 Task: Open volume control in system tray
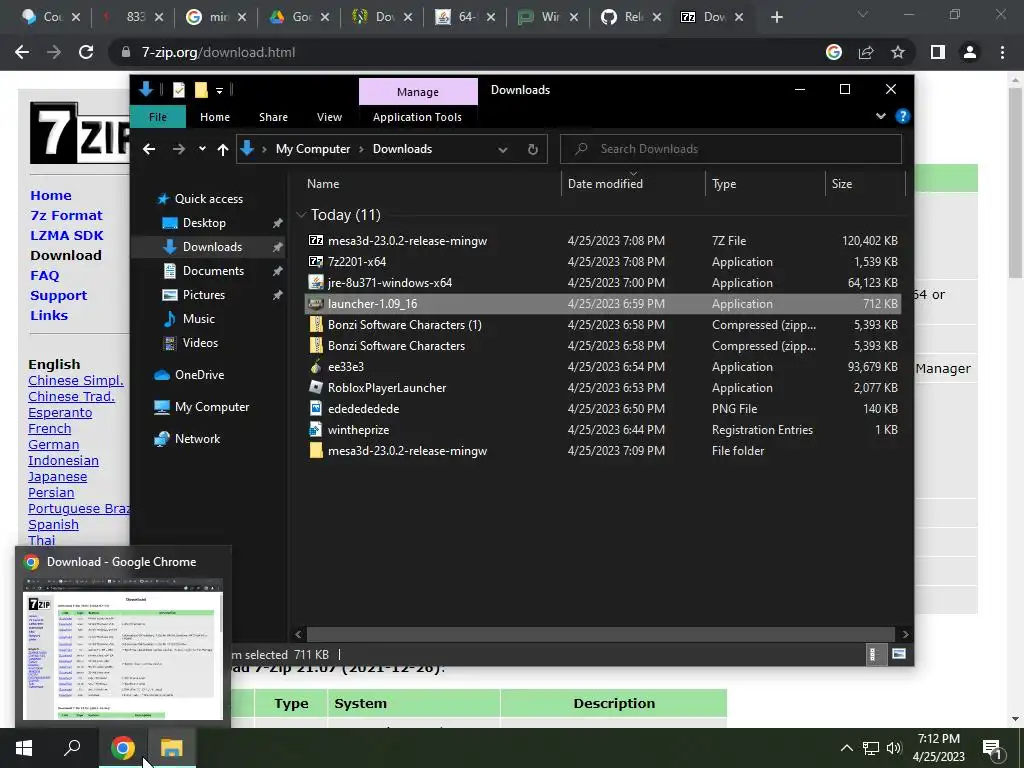(894, 748)
